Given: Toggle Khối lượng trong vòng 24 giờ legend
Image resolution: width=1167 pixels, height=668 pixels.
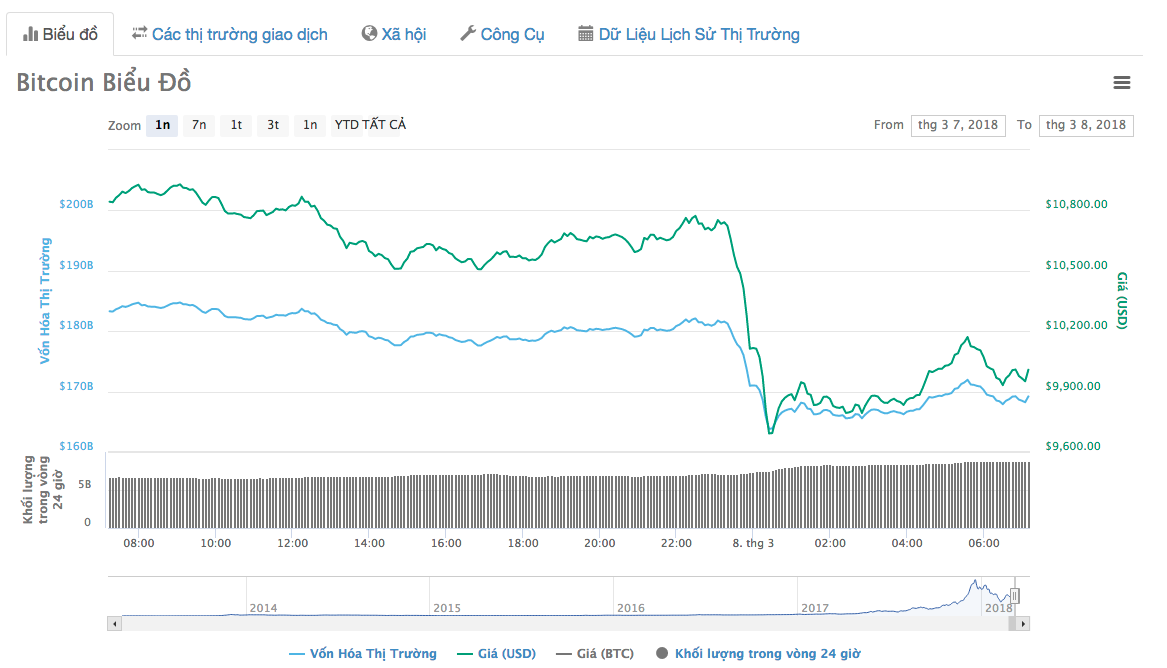Looking at the screenshot, I should (x=758, y=654).
